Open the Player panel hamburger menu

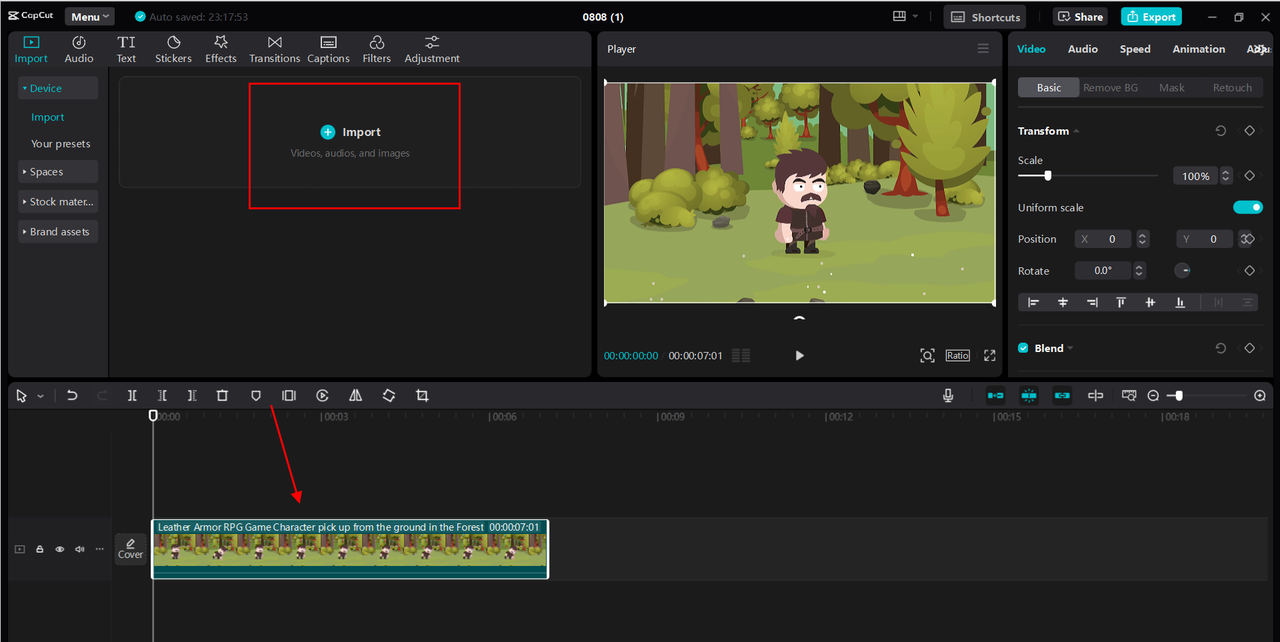pyautogui.click(x=983, y=49)
